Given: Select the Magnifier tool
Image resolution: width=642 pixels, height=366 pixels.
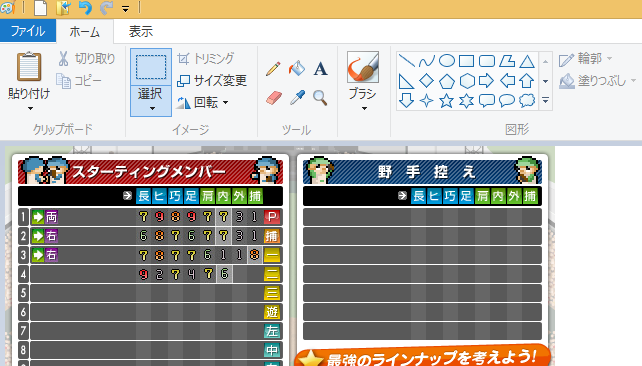Looking at the screenshot, I should tap(320, 98).
